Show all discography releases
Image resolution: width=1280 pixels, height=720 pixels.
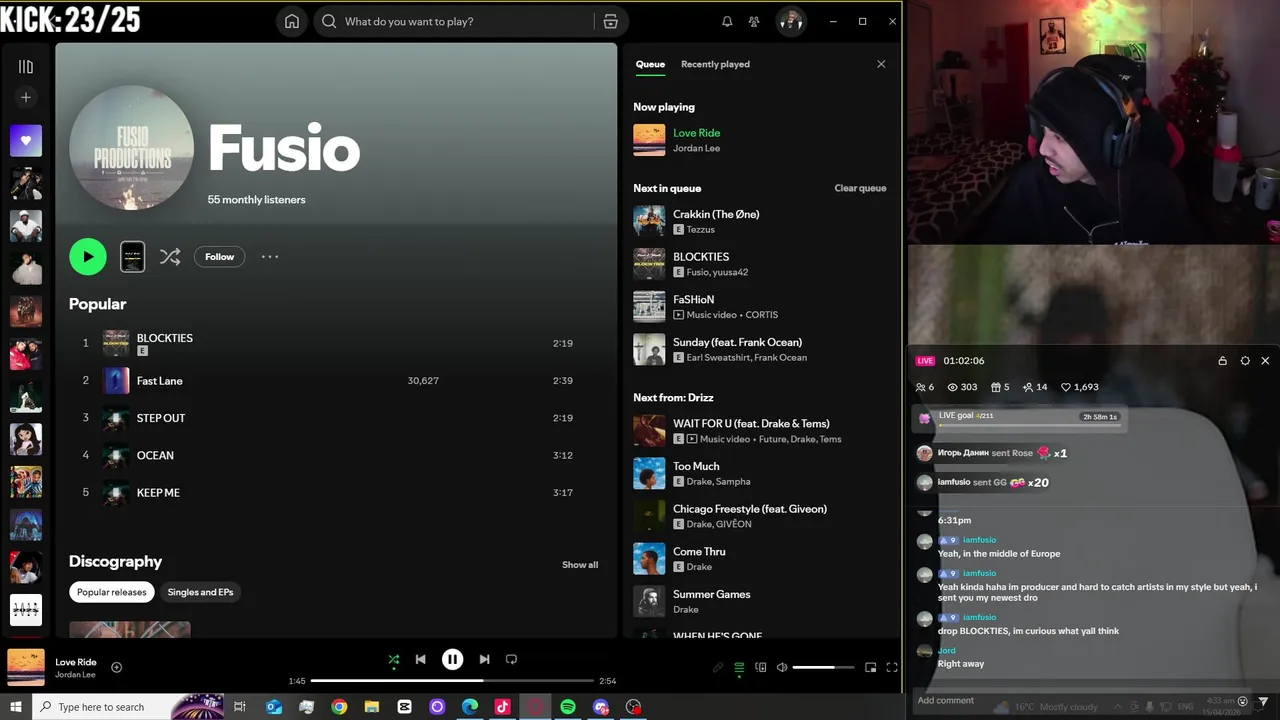[x=580, y=565]
